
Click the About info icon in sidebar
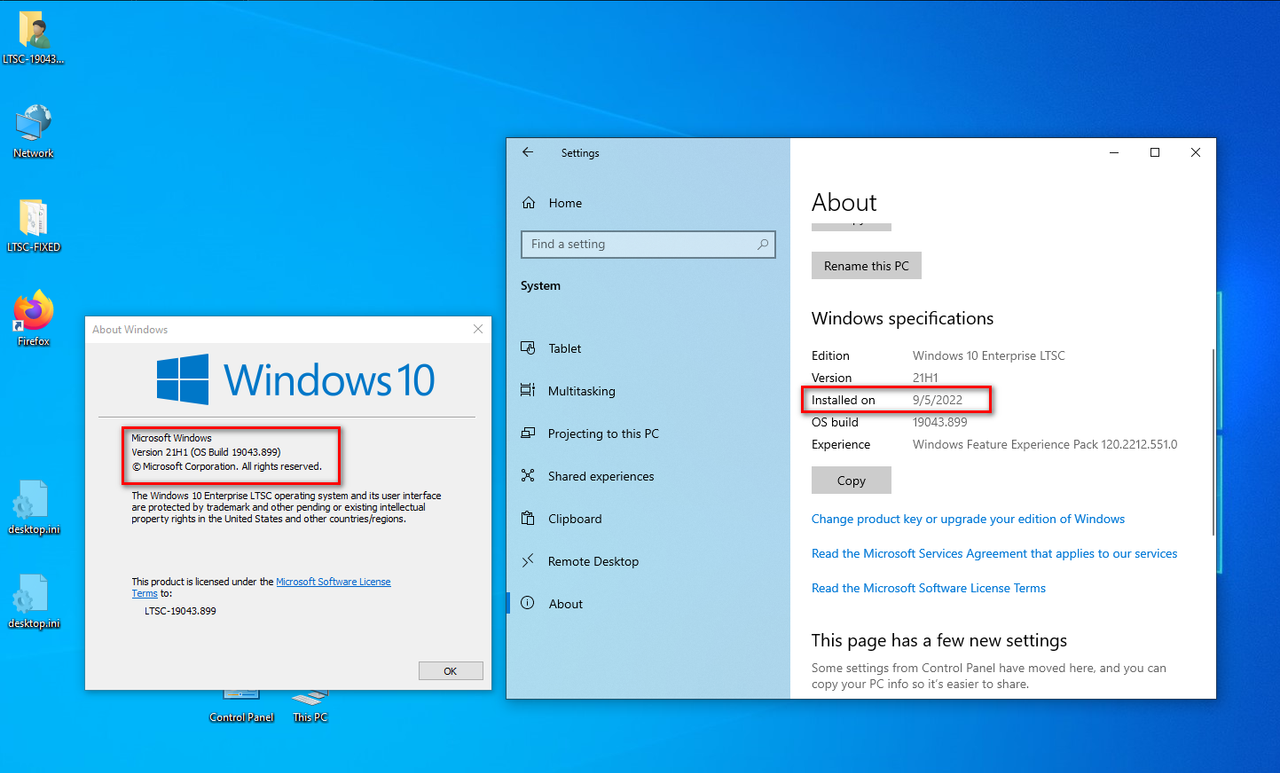click(529, 604)
